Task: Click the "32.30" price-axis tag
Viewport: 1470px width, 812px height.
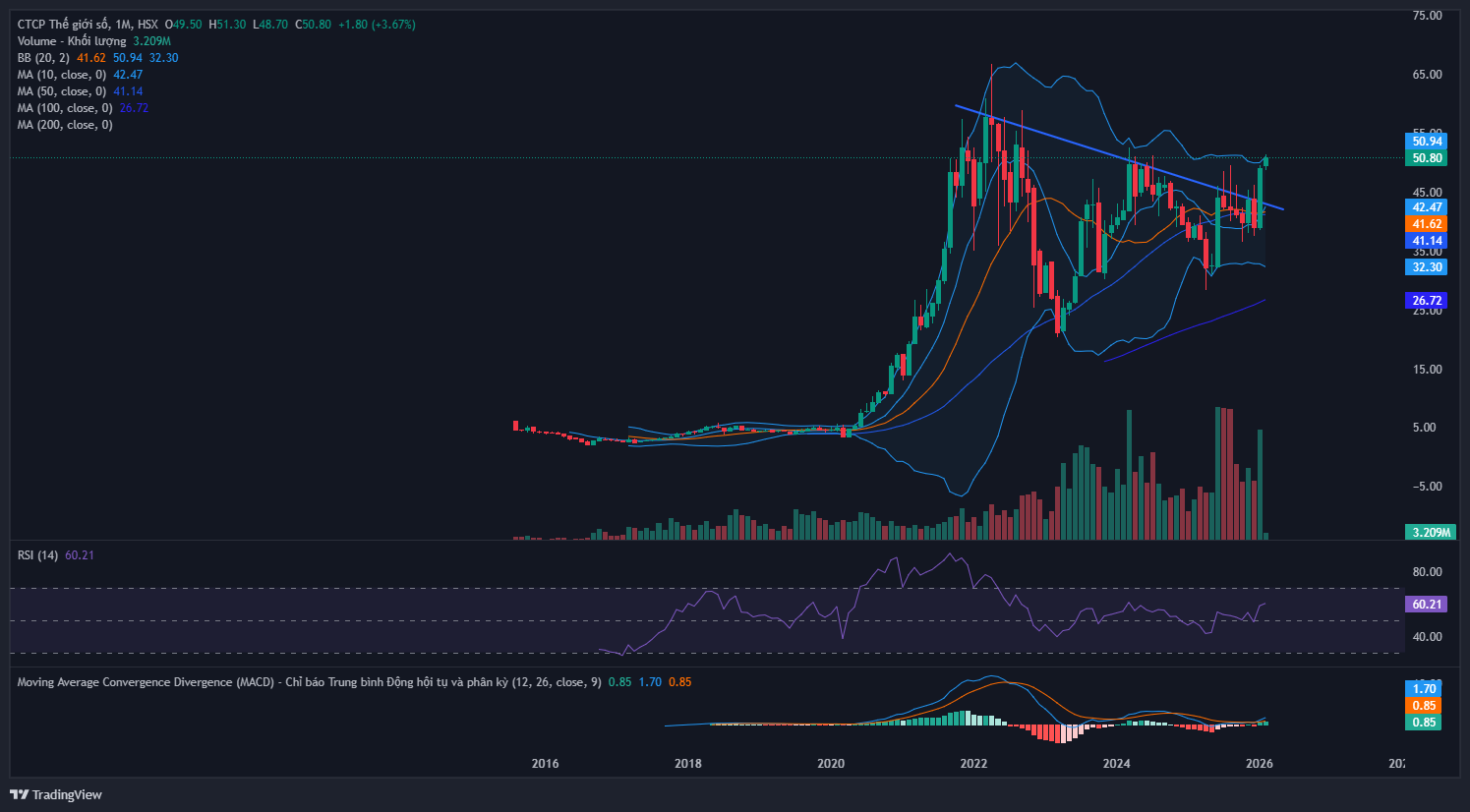Action: click(1427, 267)
